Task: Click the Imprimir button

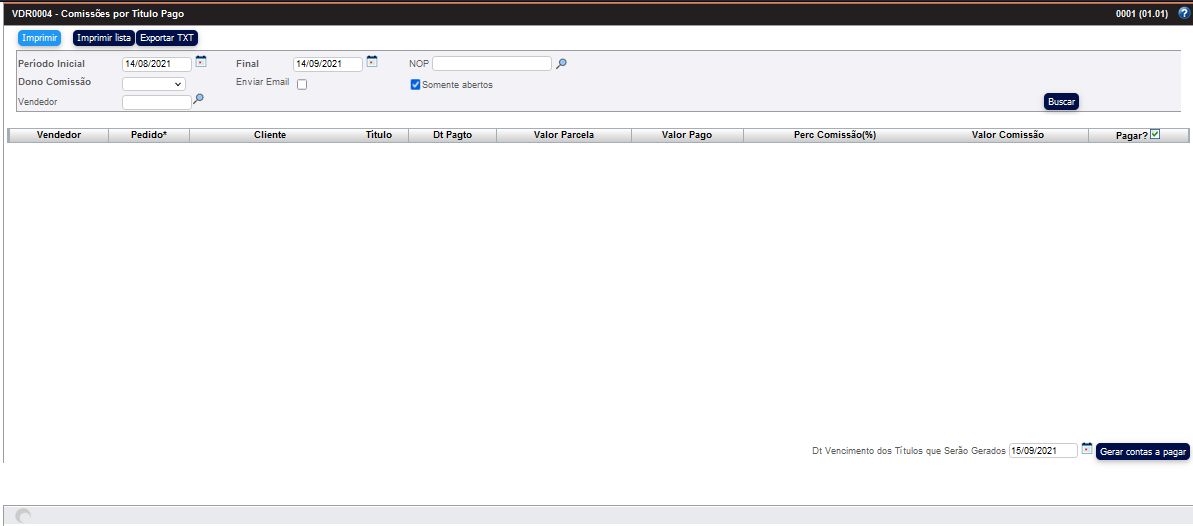Action: click(x=39, y=38)
